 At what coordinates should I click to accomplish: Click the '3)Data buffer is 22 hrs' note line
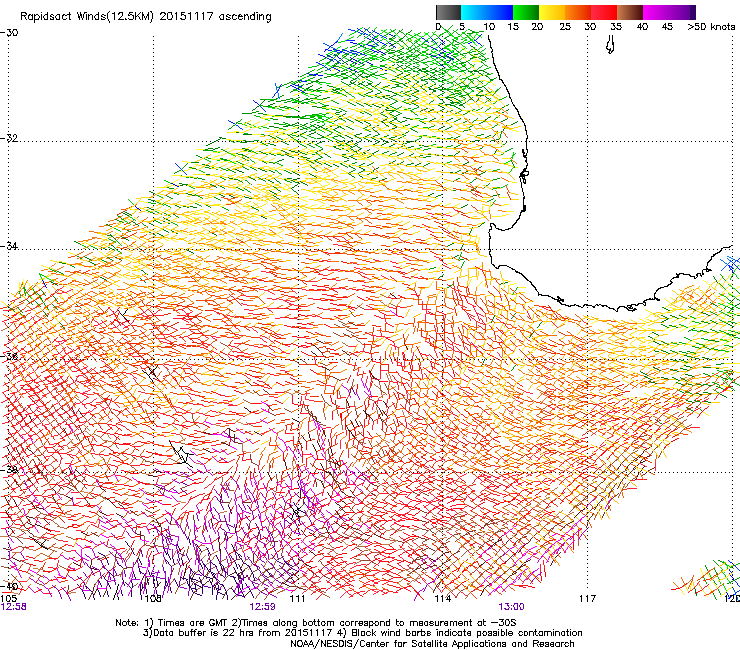click(362, 633)
